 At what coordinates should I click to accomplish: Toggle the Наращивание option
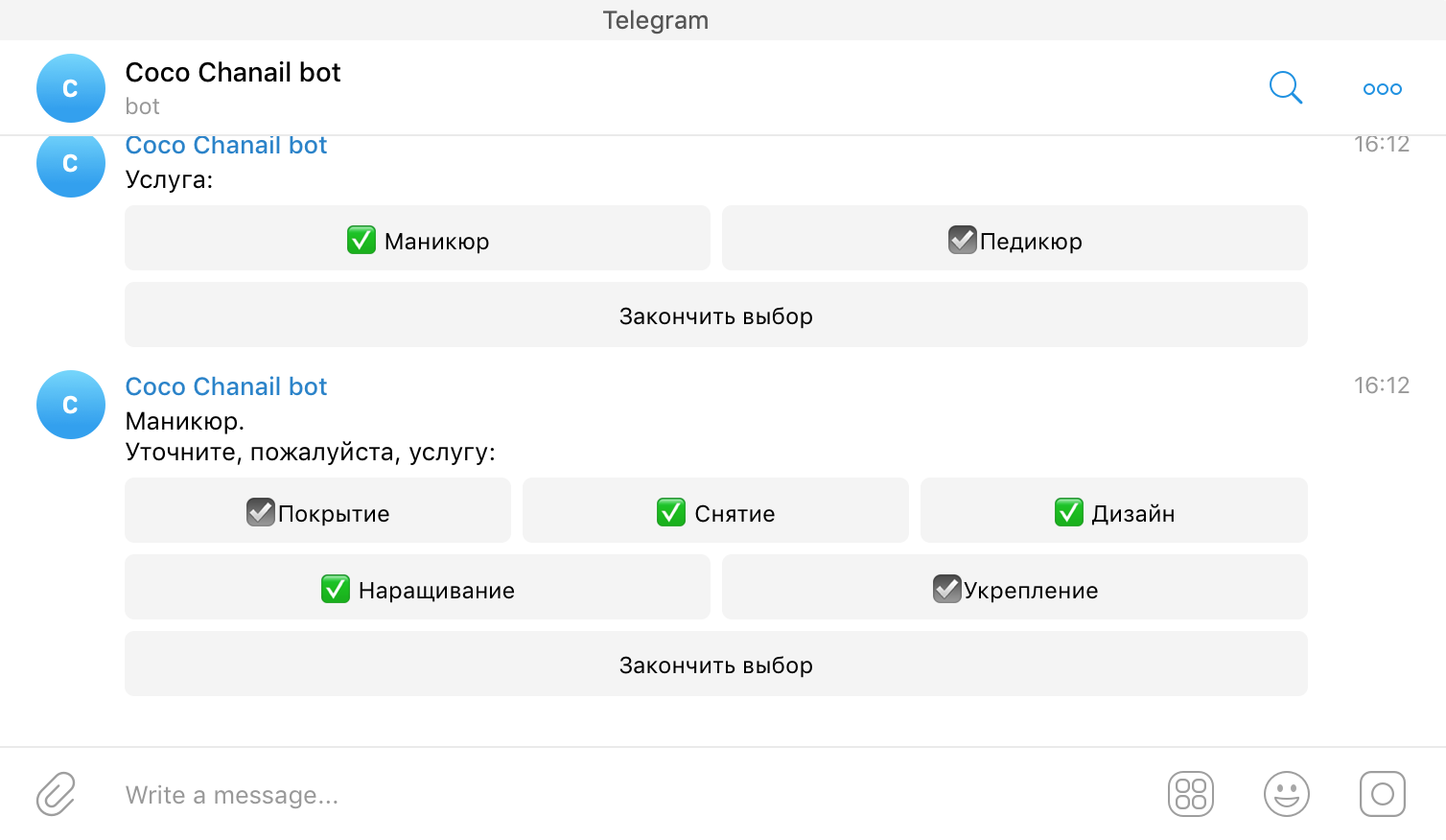tap(417, 587)
